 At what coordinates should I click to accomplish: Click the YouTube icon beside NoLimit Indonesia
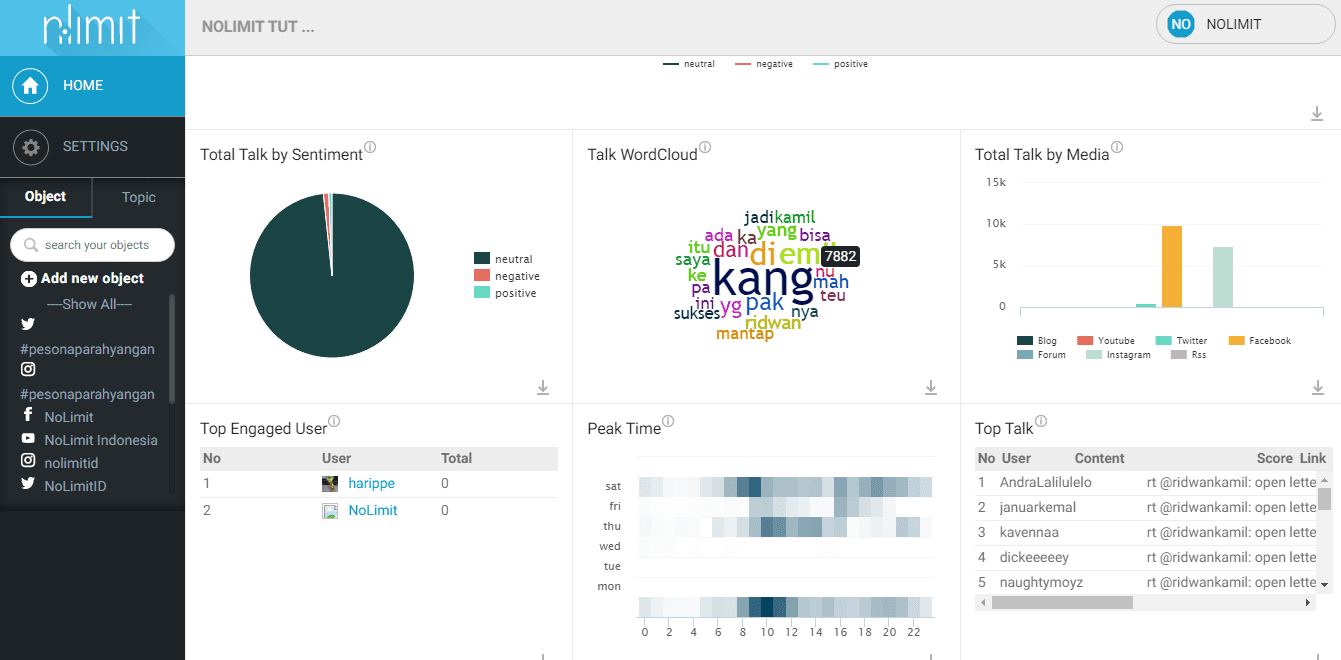point(28,439)
